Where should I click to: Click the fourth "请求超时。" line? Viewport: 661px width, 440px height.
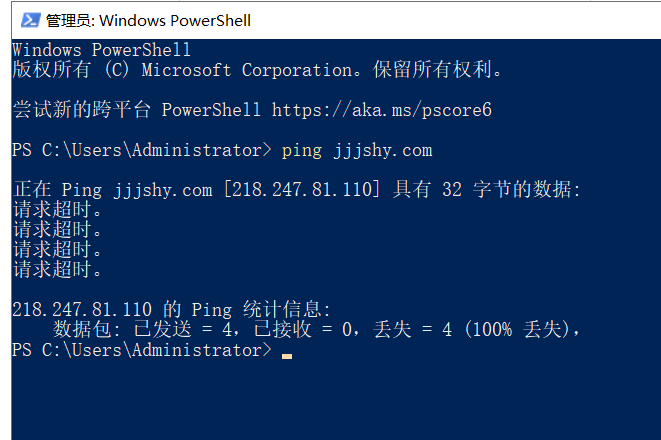[58, 270]
